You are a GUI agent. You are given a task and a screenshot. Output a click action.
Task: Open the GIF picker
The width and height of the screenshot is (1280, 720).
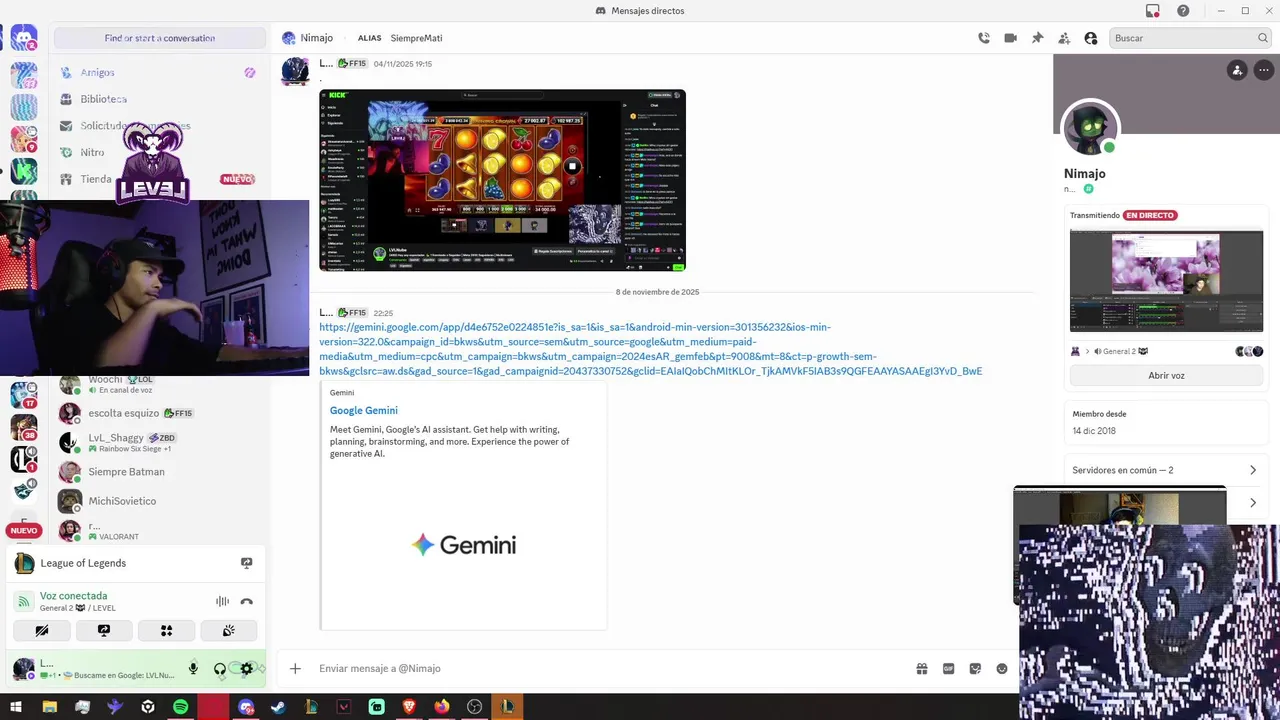click(x=948, y=669)
